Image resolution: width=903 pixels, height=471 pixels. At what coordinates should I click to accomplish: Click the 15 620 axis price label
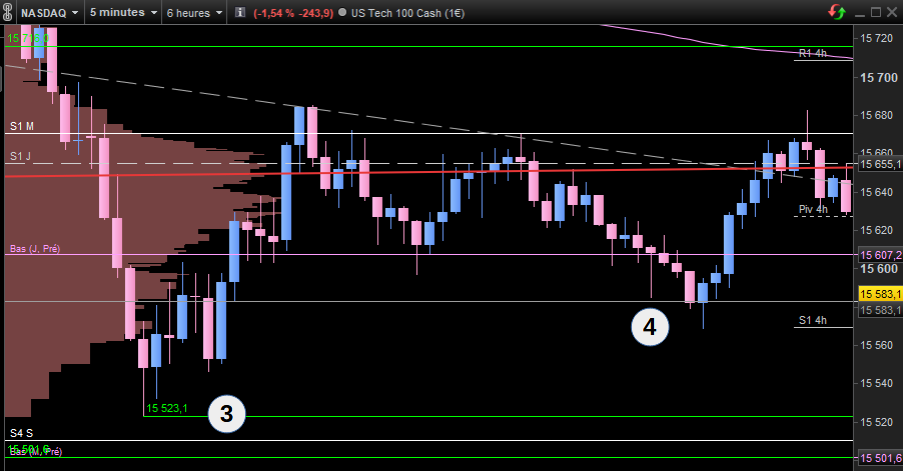pos(877,230)
